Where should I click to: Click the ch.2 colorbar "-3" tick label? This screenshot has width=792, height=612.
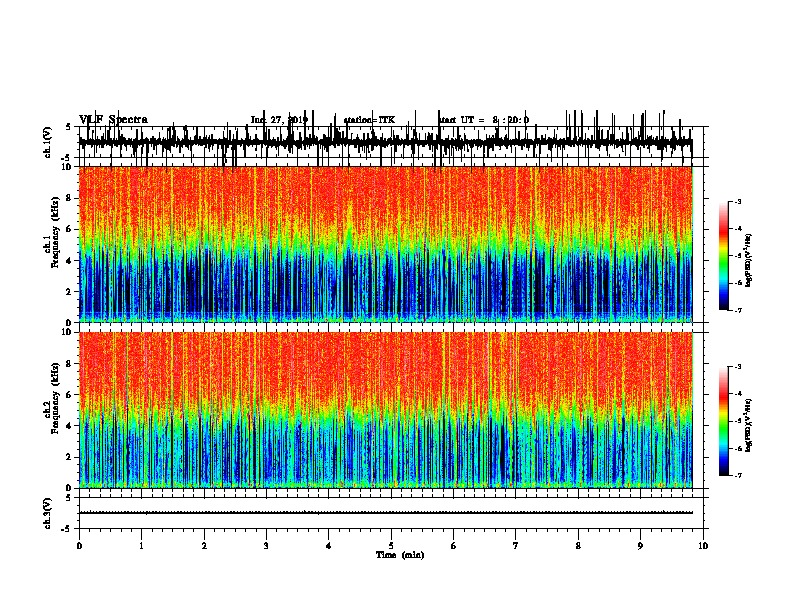coord(737,367)
